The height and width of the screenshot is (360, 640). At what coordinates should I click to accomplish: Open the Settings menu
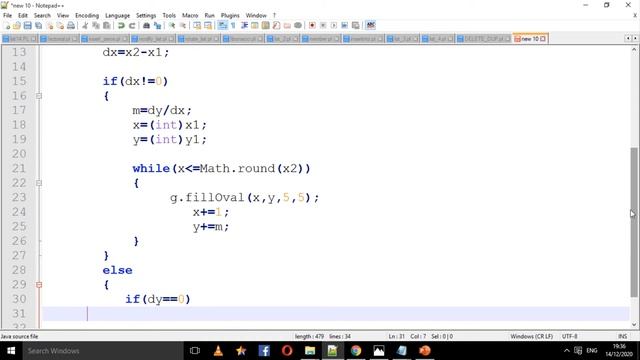pyautogui.click(x=146, y=16)
